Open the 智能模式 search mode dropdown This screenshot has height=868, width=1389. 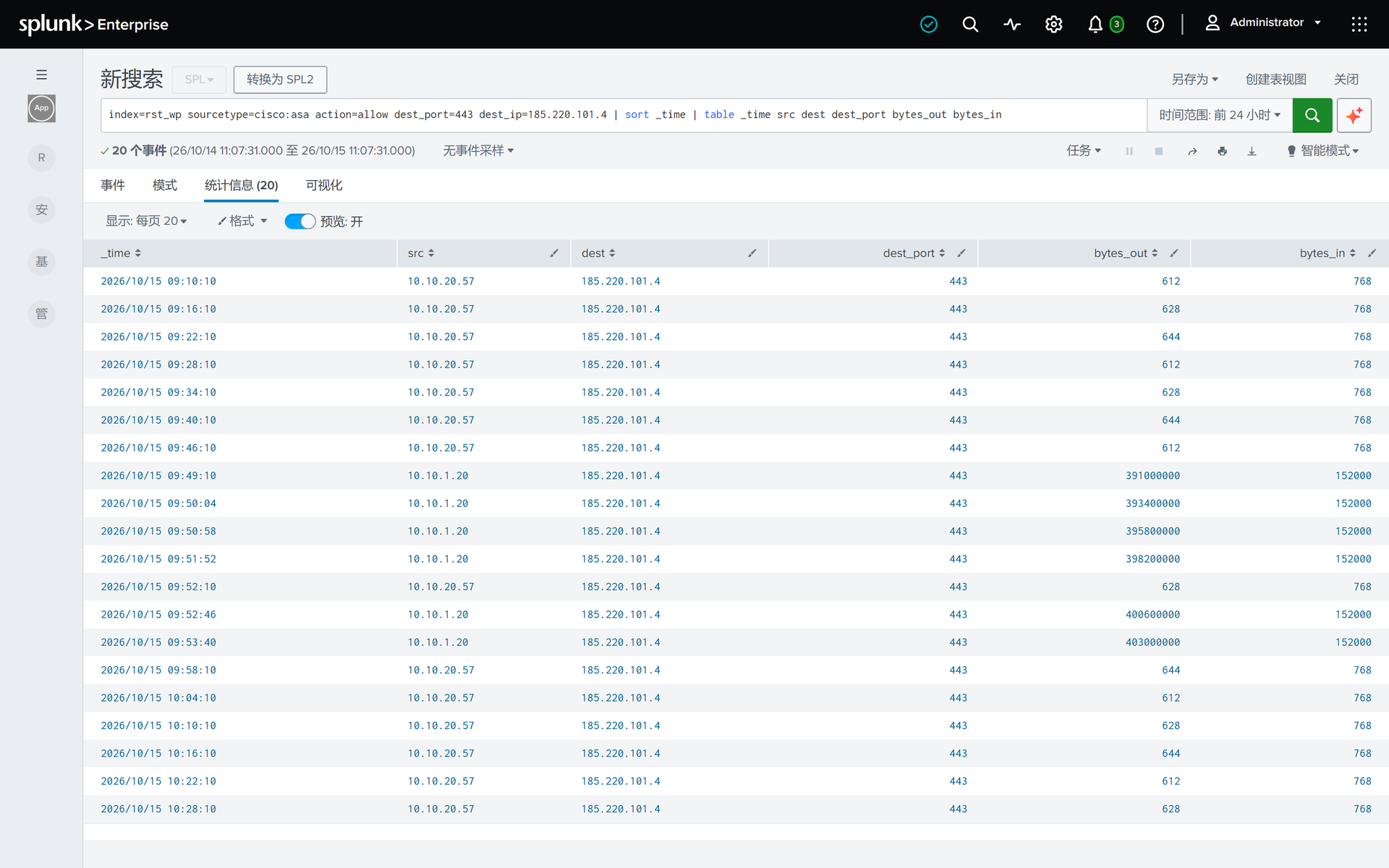tap(1323, 150)
